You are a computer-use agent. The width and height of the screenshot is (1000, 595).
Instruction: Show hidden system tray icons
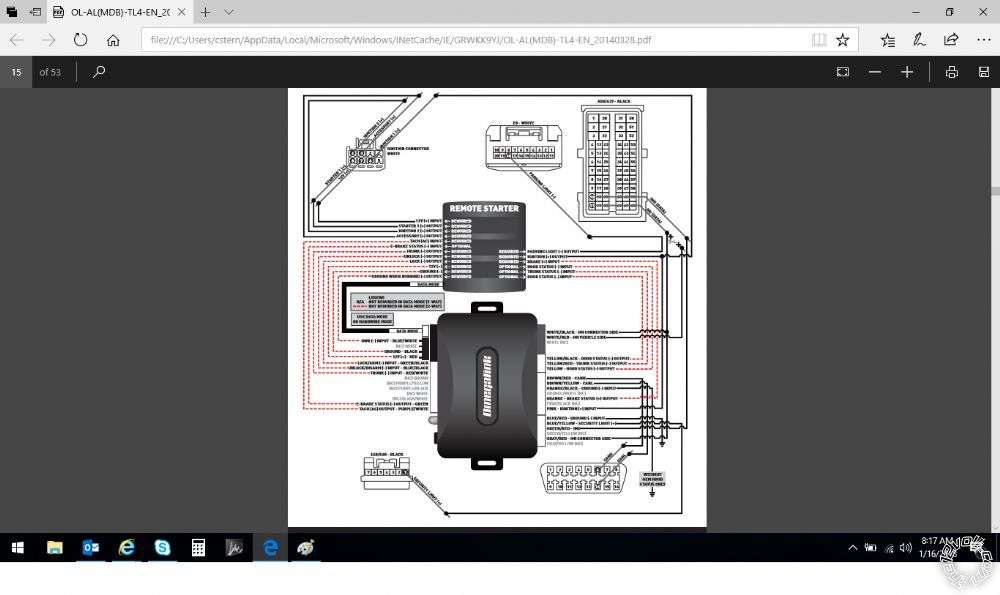[x=852, y=547]
